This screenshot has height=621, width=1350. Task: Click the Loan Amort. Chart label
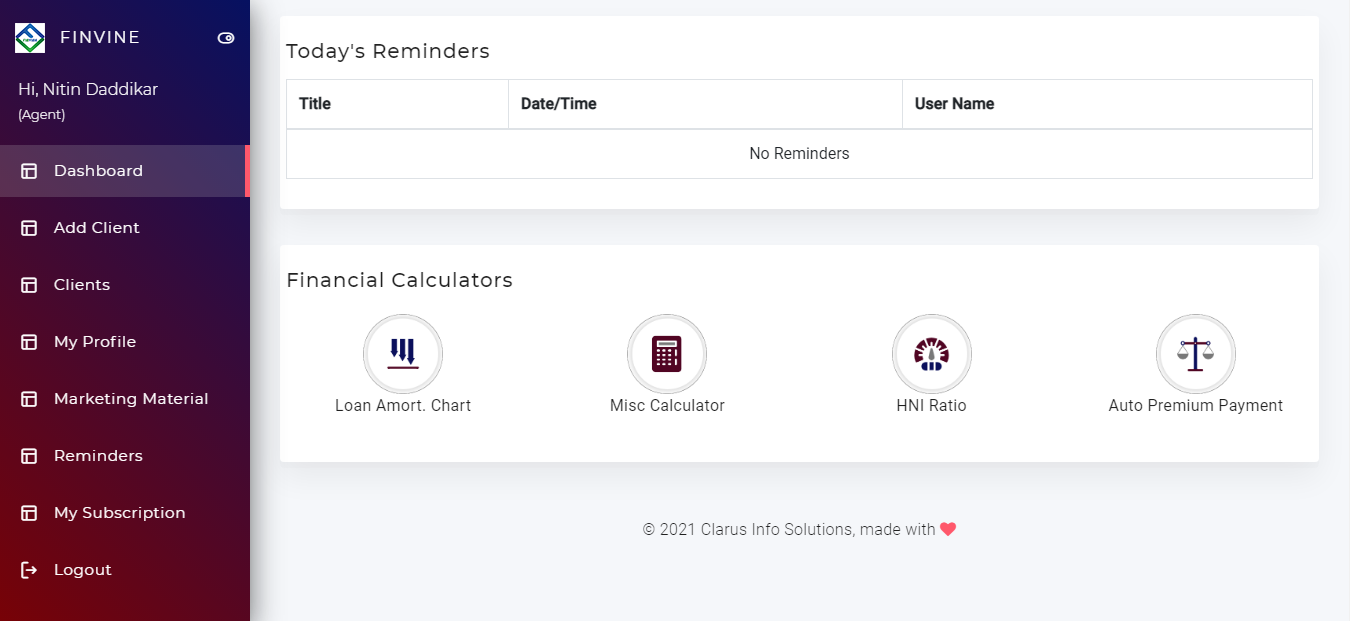click(403, 406)
